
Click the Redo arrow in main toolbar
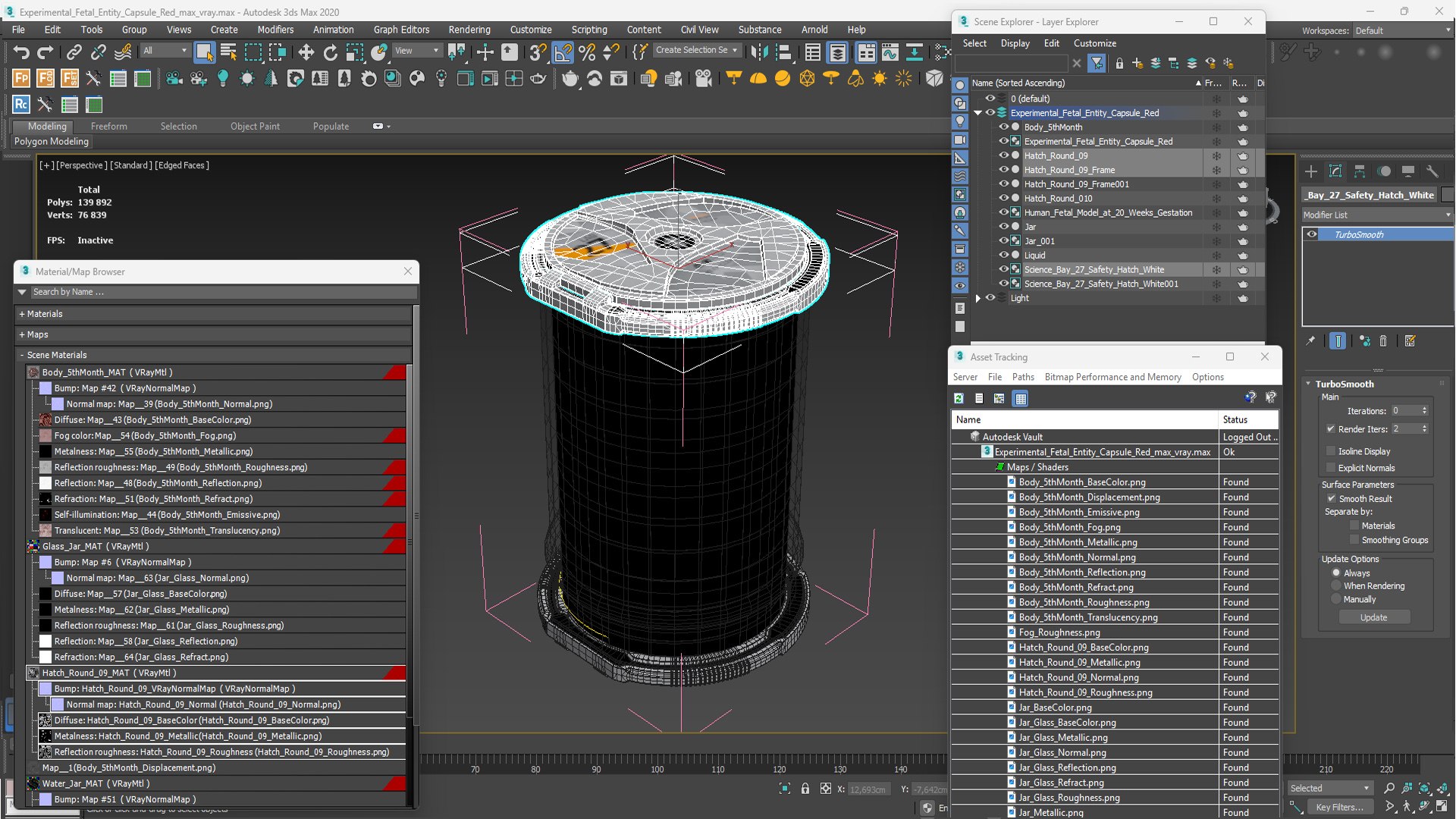(45, 52)
